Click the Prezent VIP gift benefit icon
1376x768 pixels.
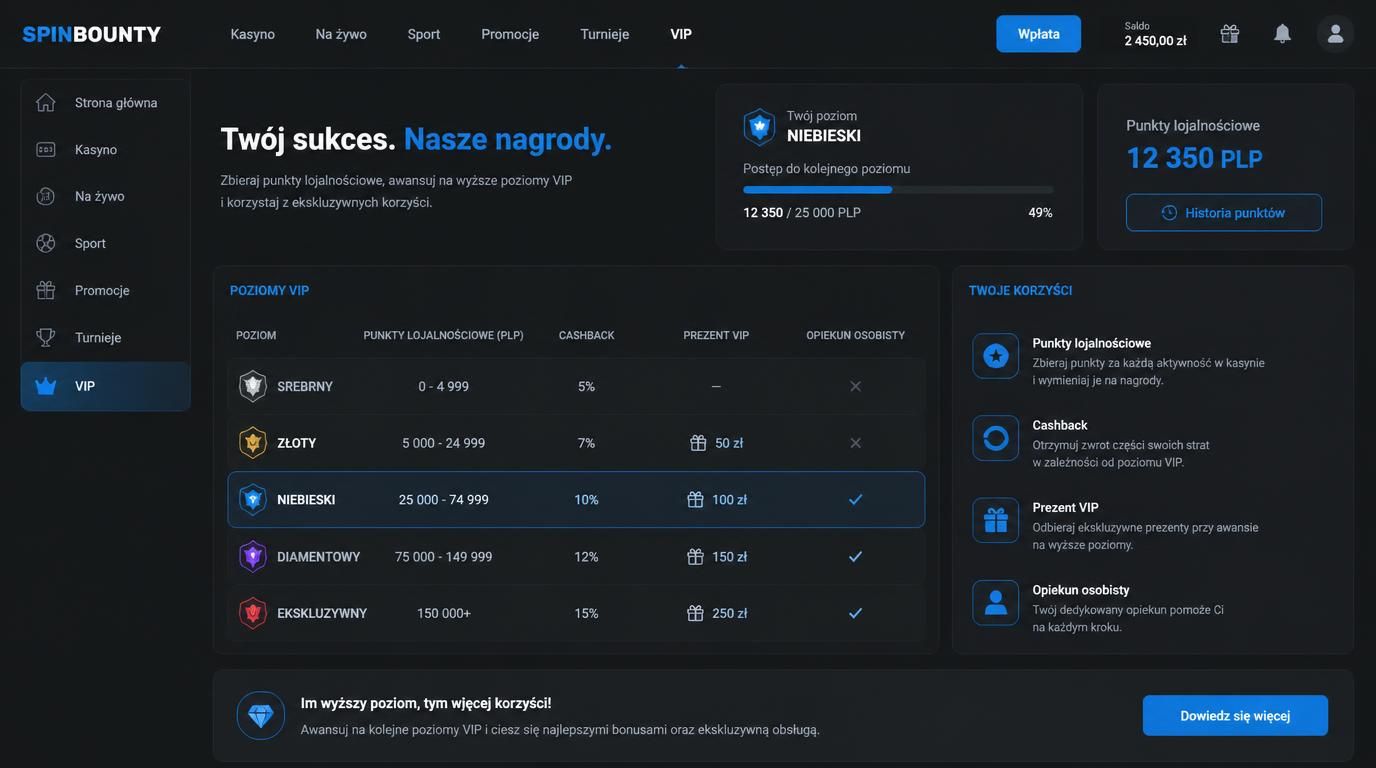(996, 521)
